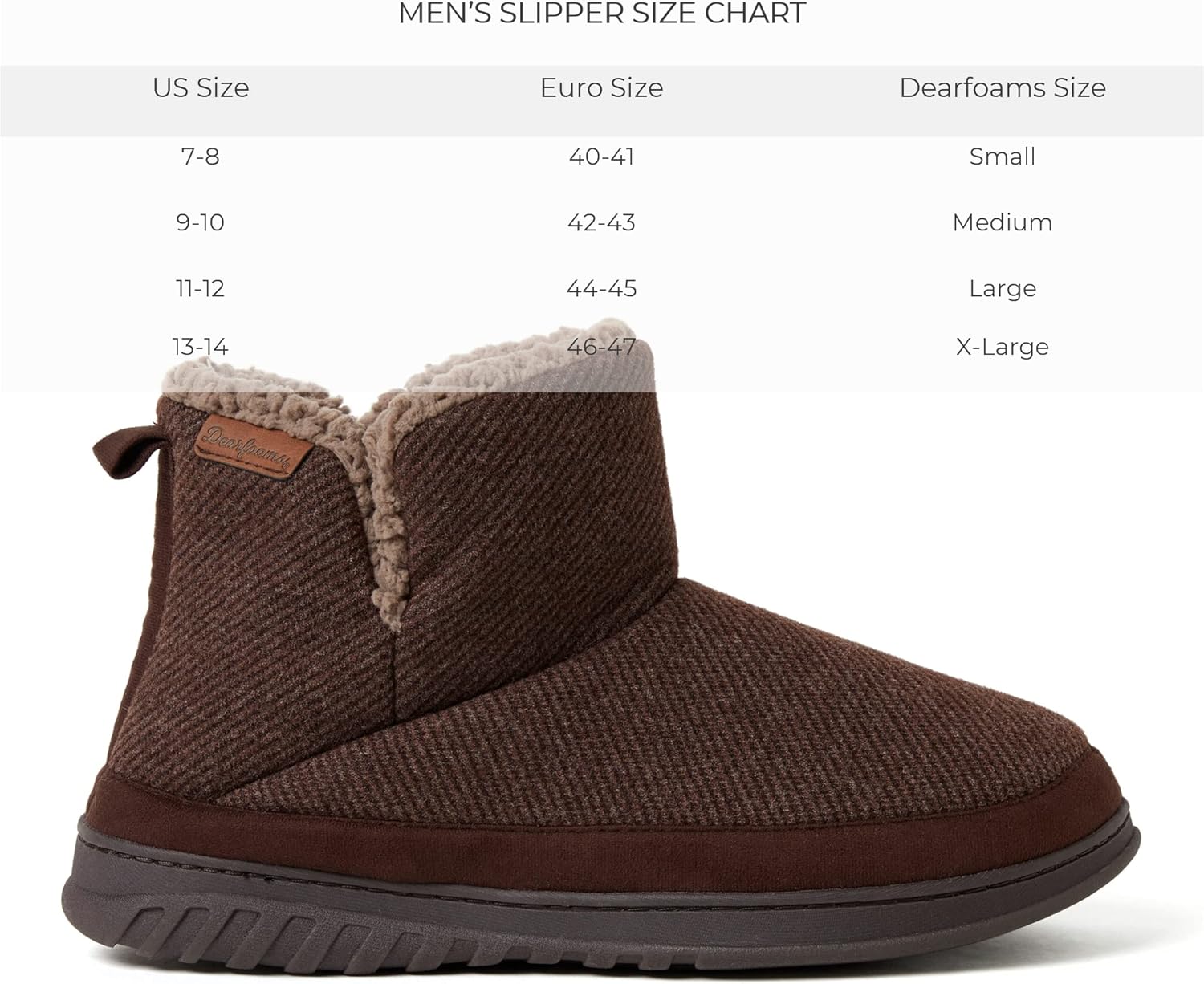
Task: Click the 11-12 US size cell
Action: point(201,288)
